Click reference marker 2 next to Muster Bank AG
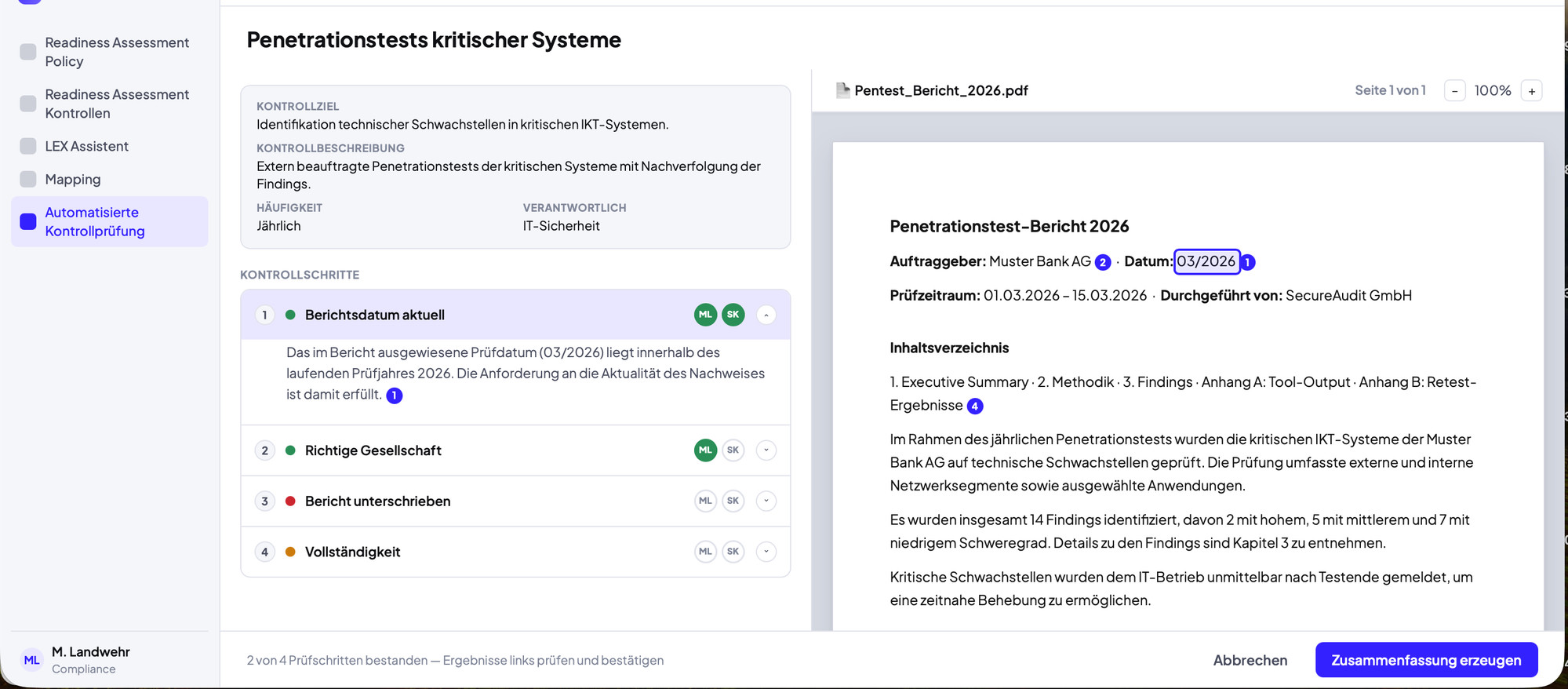1568x689 pixels. pos(1103,262)
